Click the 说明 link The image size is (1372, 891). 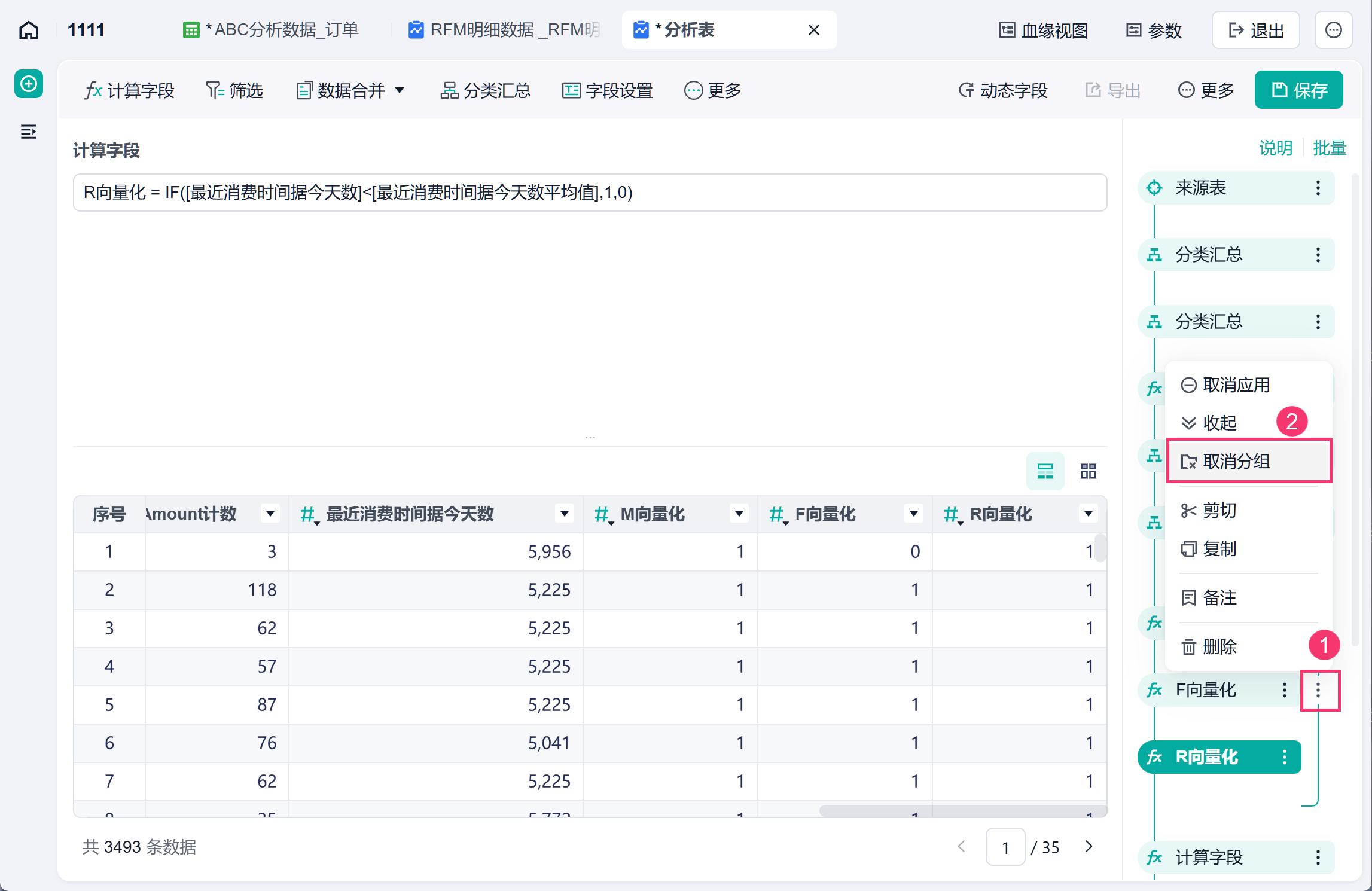coord(1276,148)
